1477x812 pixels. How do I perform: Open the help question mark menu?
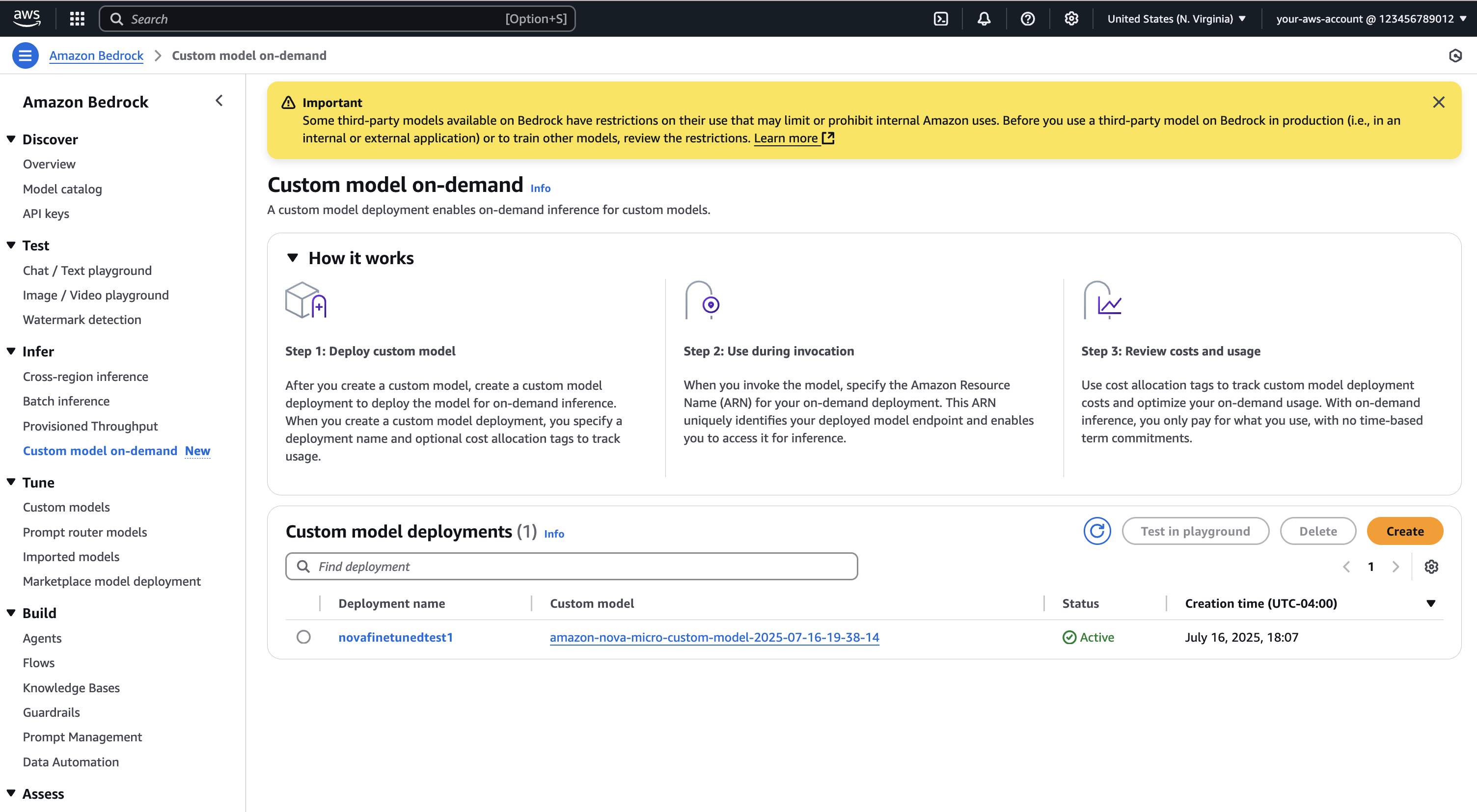click(1028, 19)
